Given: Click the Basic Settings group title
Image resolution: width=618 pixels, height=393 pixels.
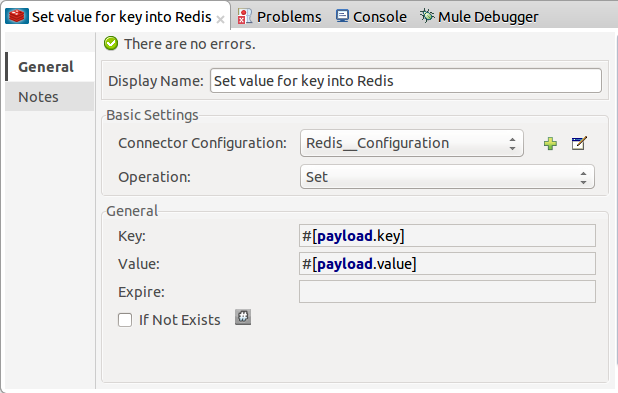Looking at the screenshot, I should pos(152,115).
